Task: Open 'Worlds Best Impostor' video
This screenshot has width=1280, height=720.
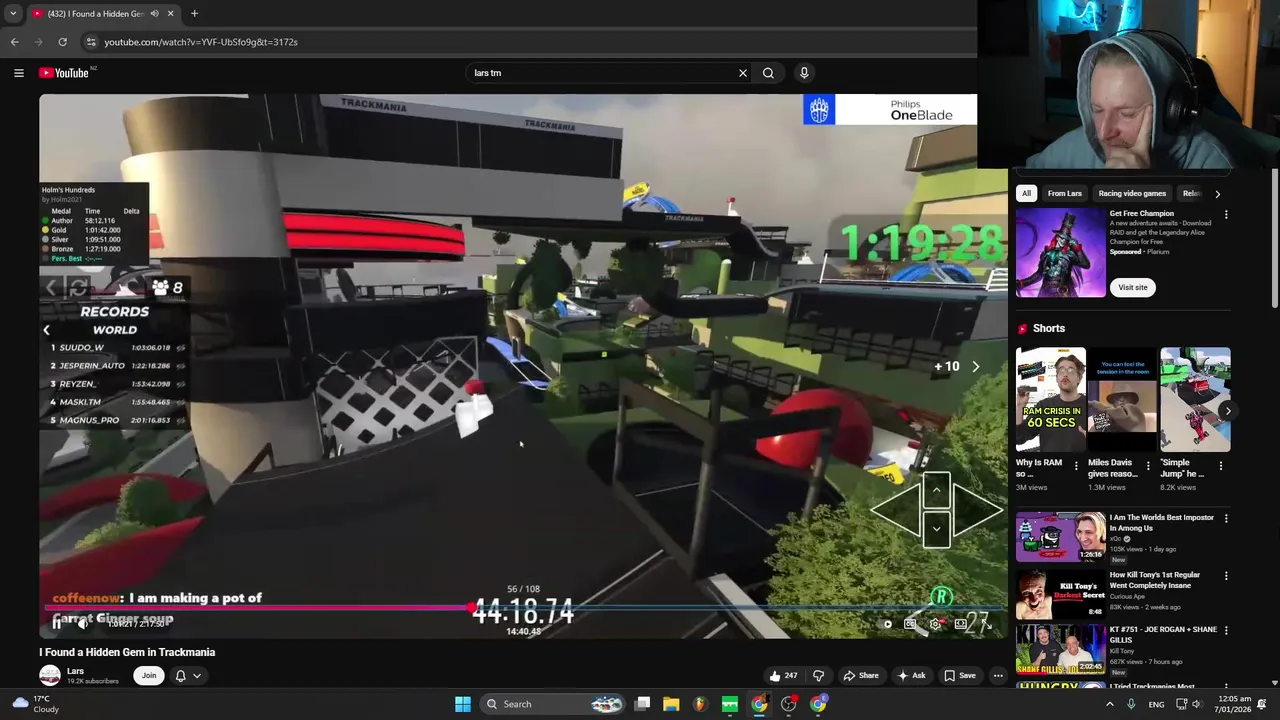Action: coord(1061,538)
